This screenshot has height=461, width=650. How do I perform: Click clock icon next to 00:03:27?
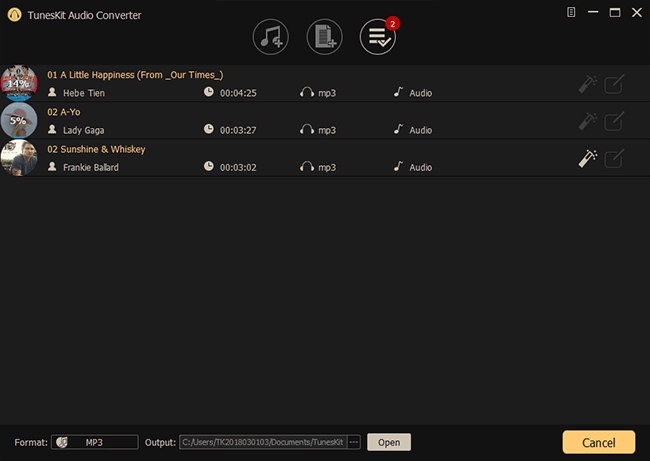209,129
